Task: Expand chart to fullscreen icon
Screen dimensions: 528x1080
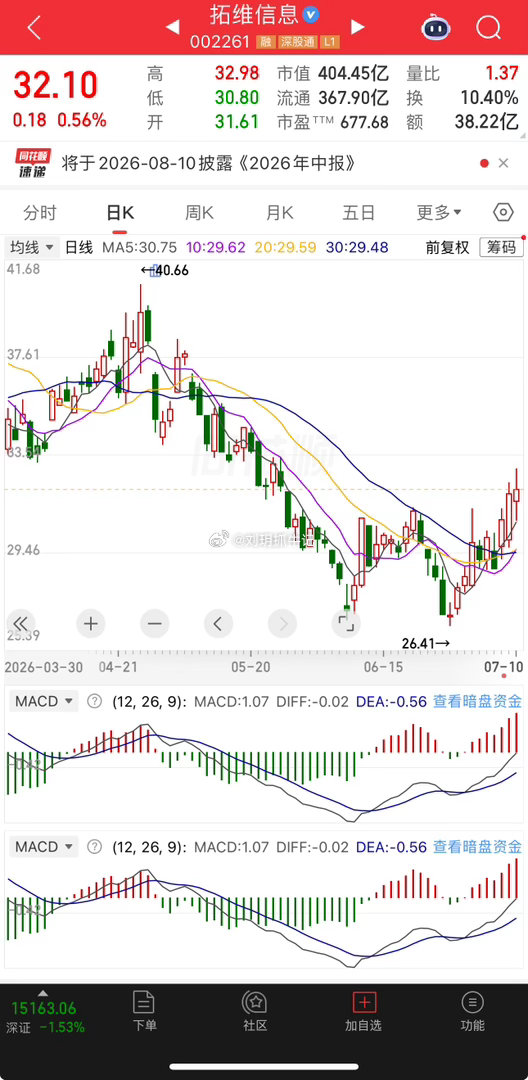Action: point(344,624)
